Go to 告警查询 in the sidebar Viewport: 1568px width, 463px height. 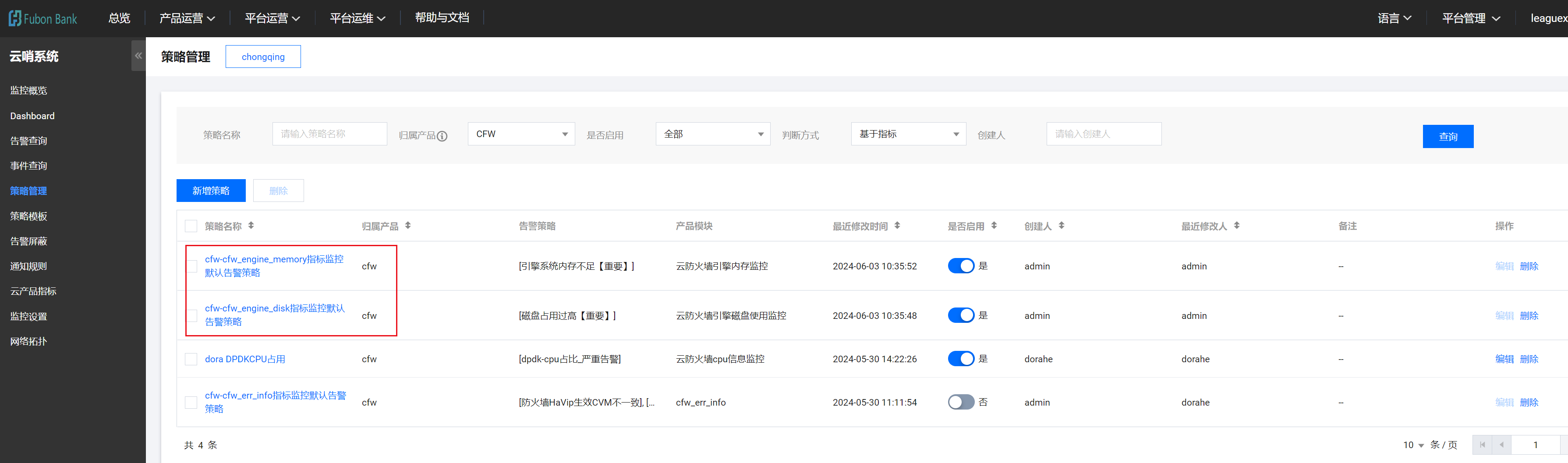[x=28, y=141]
